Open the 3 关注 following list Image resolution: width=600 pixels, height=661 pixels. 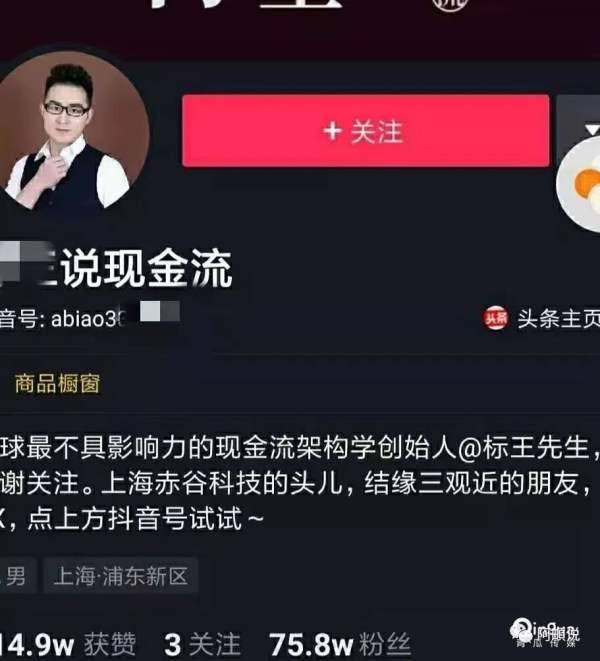tap(202, 644)
